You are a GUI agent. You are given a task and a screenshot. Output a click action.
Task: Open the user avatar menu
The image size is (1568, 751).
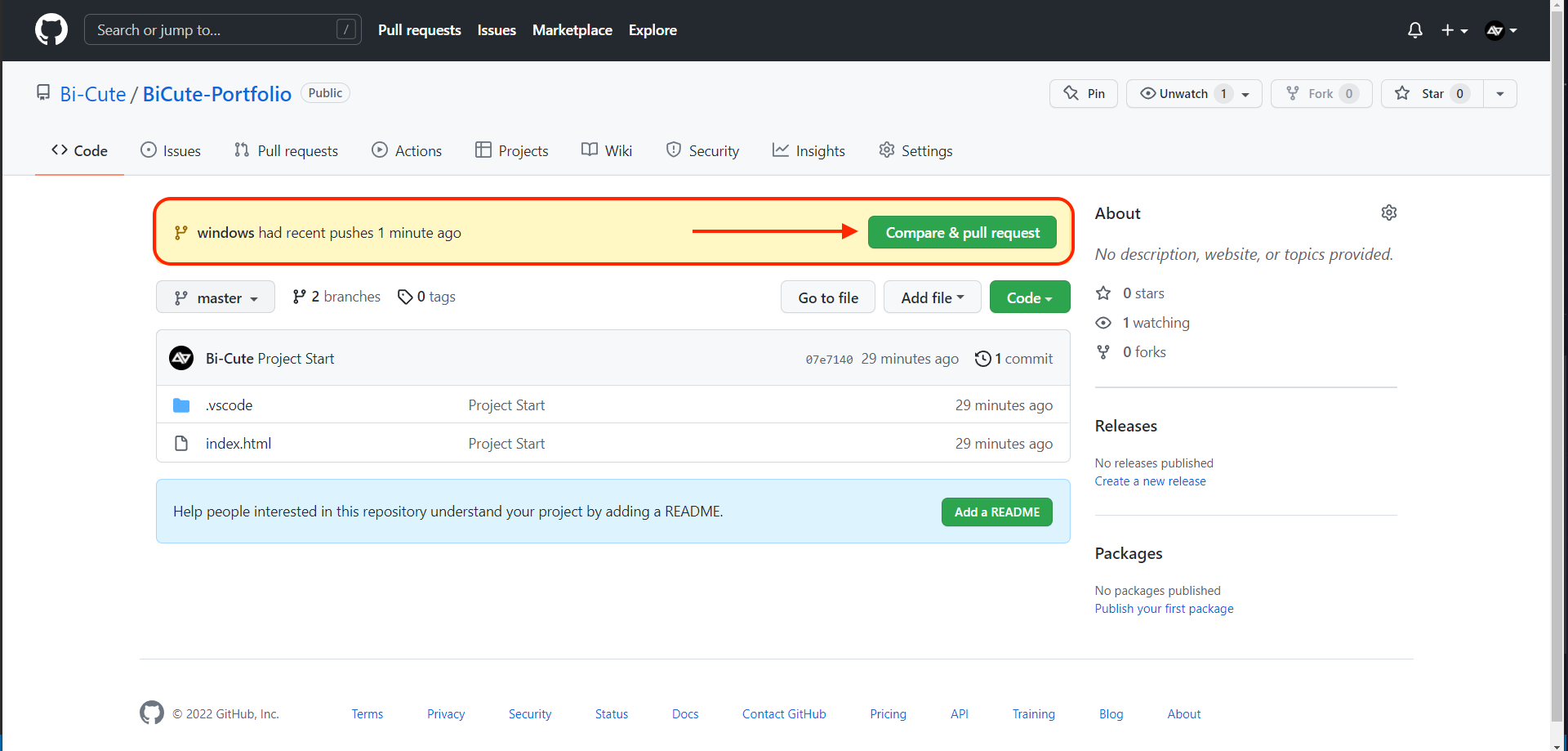pos(1501,30)
